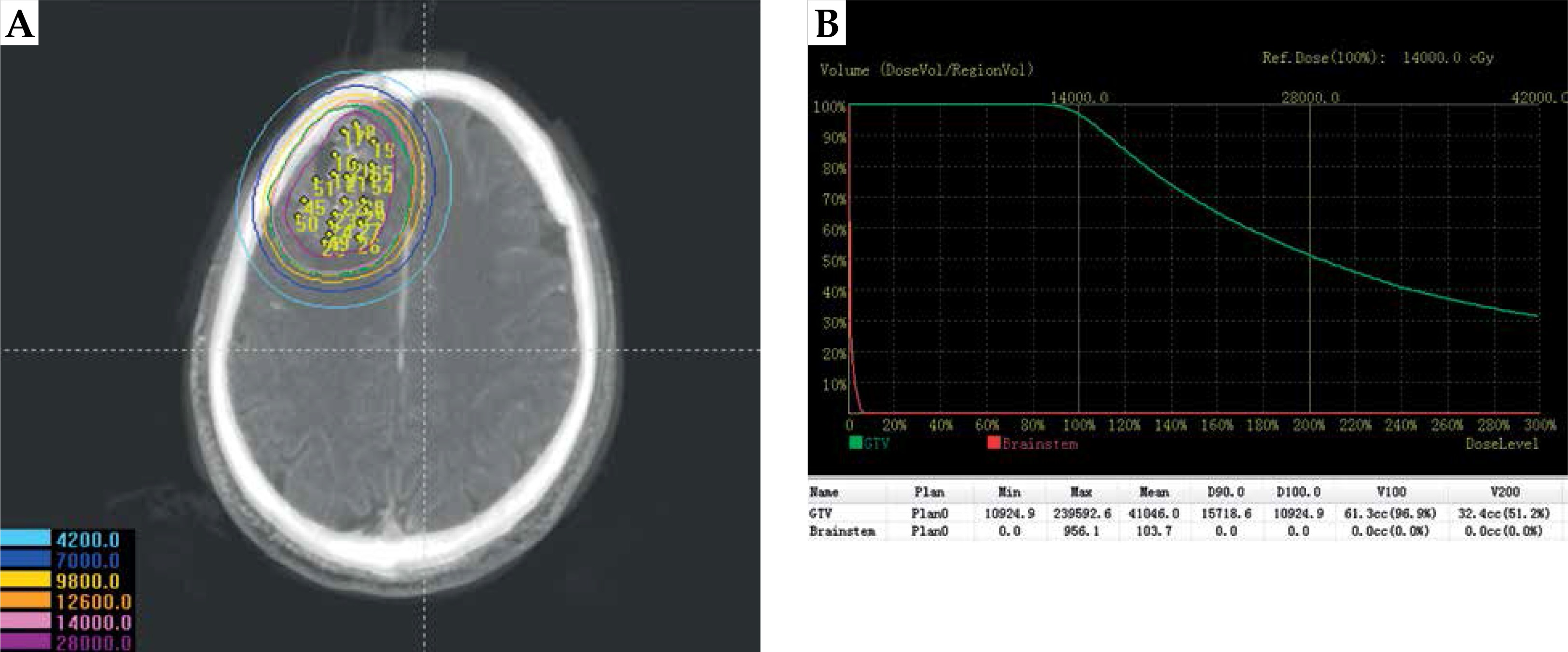Click seed marker labeled 50 in CT

306,224
